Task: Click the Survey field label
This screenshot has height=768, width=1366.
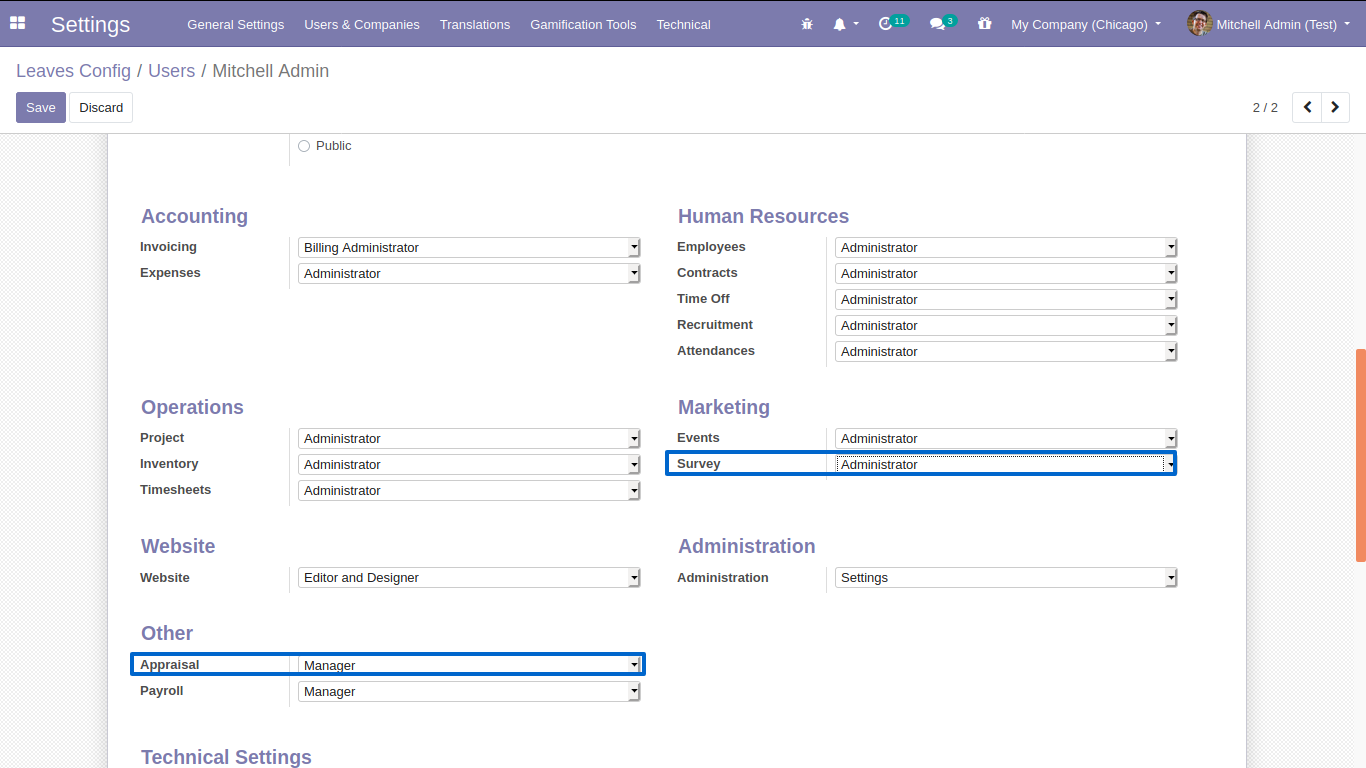Action: [698, 464]
